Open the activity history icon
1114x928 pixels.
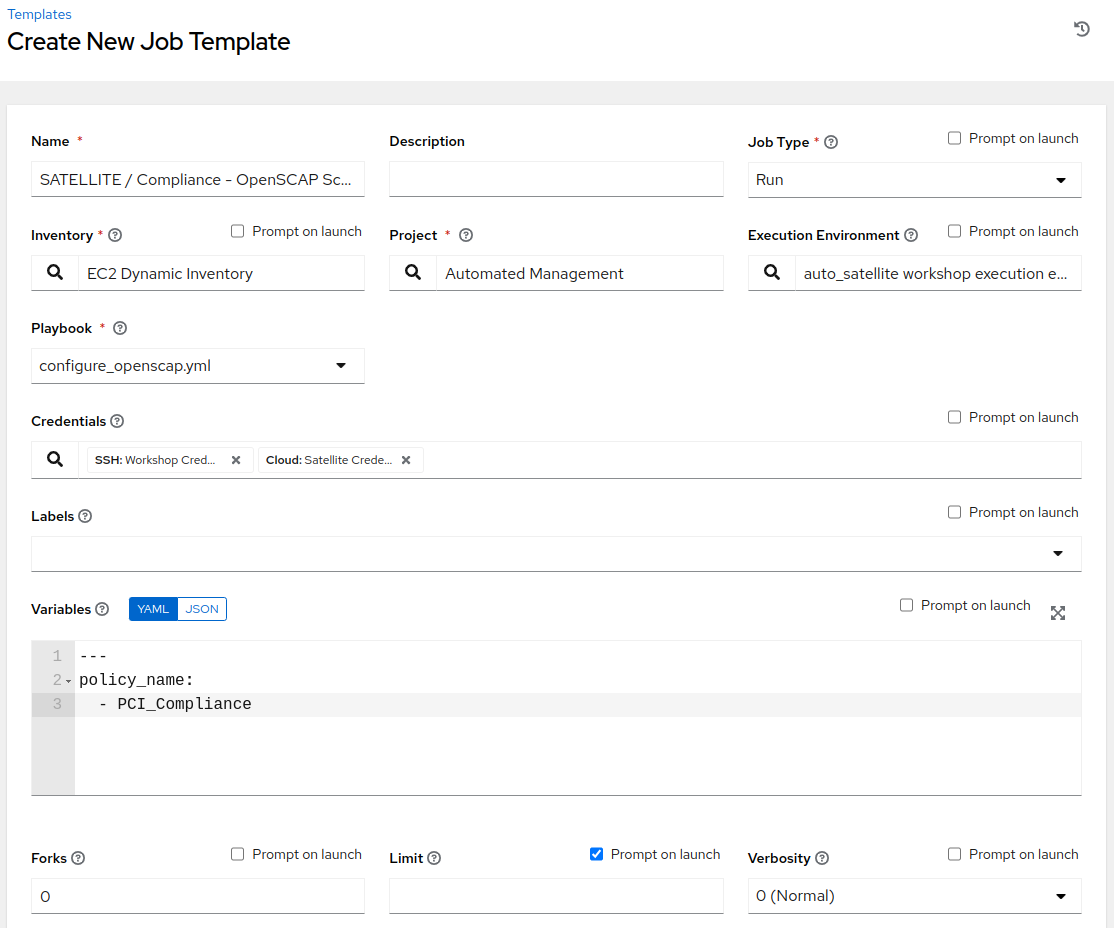point(1081,29)
